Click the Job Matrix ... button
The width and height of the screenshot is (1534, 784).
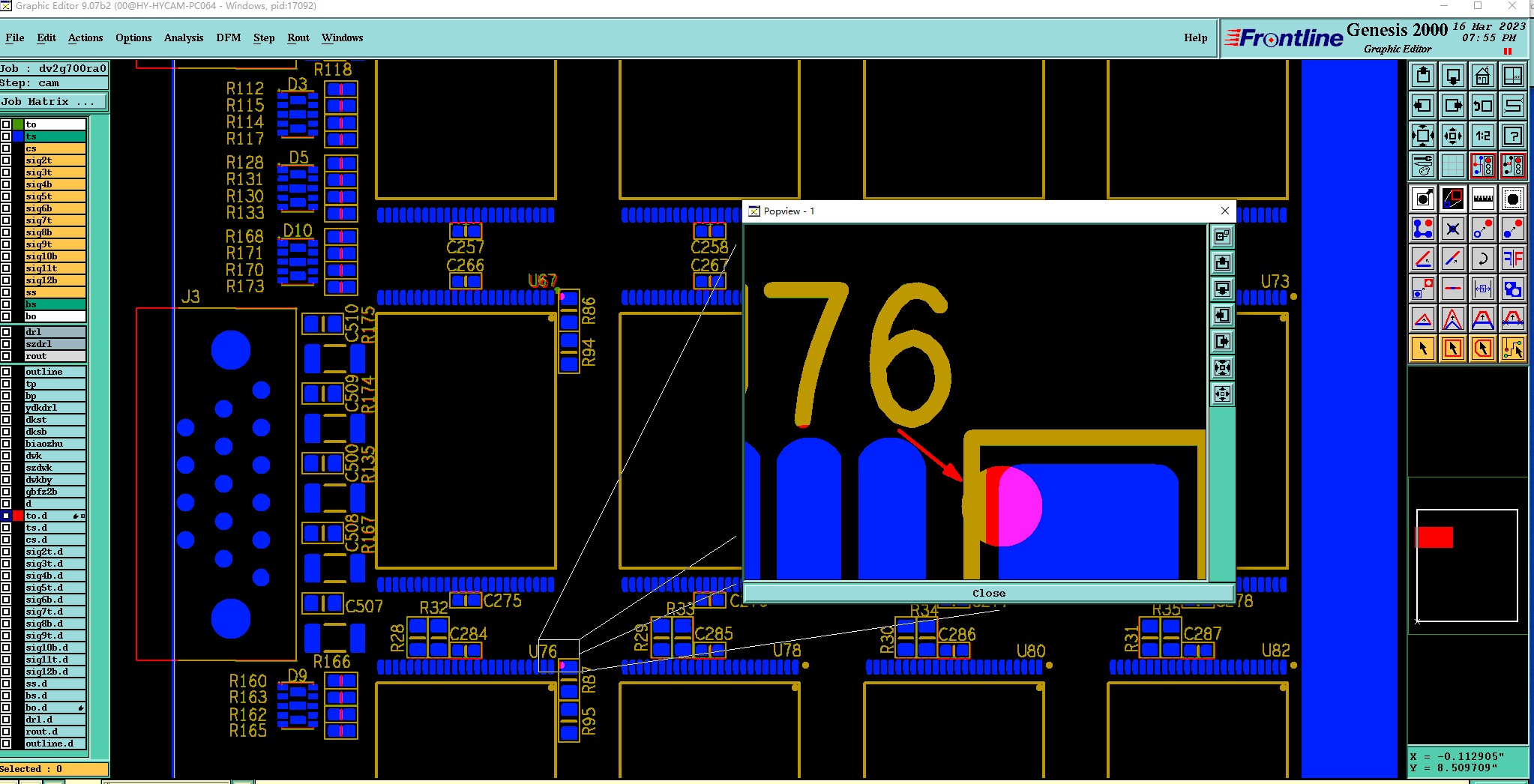[x=54, y=101]
